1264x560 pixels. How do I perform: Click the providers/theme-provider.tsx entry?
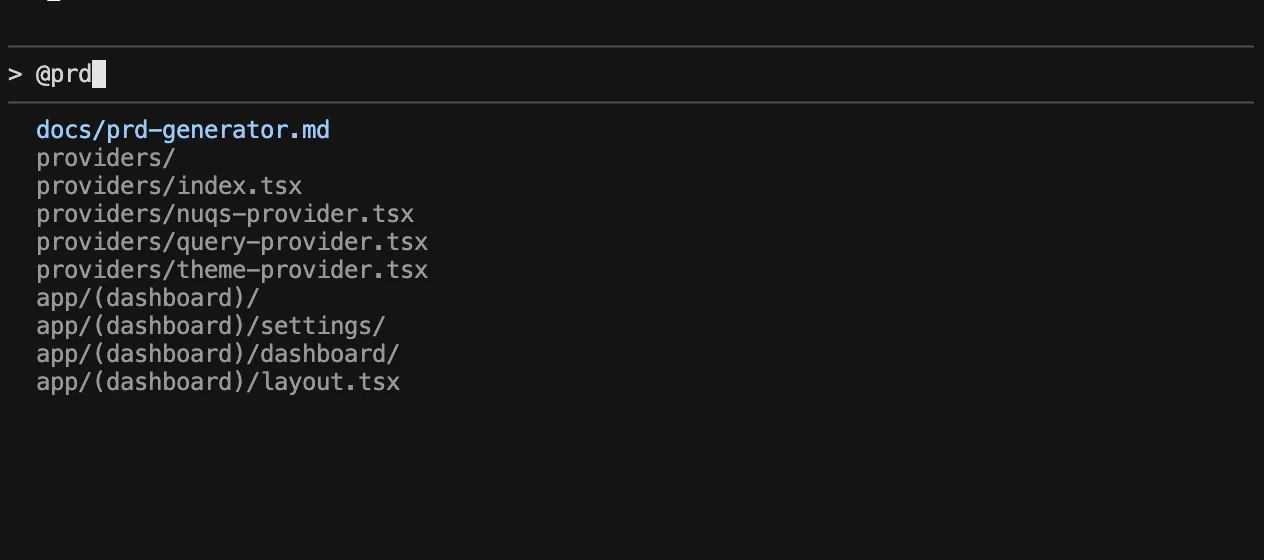232,270
